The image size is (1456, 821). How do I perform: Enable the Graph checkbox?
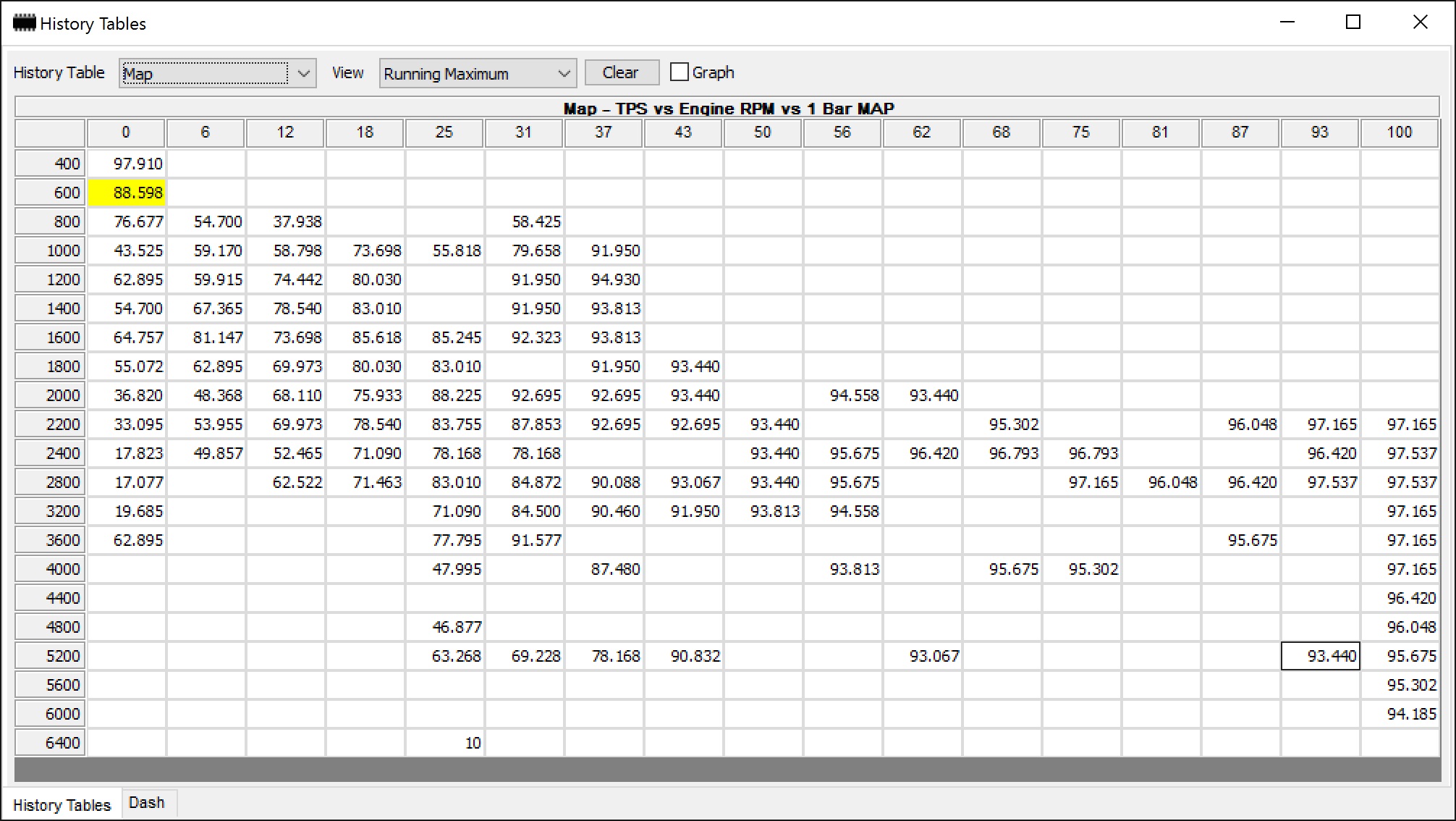(x=679, y=72)
